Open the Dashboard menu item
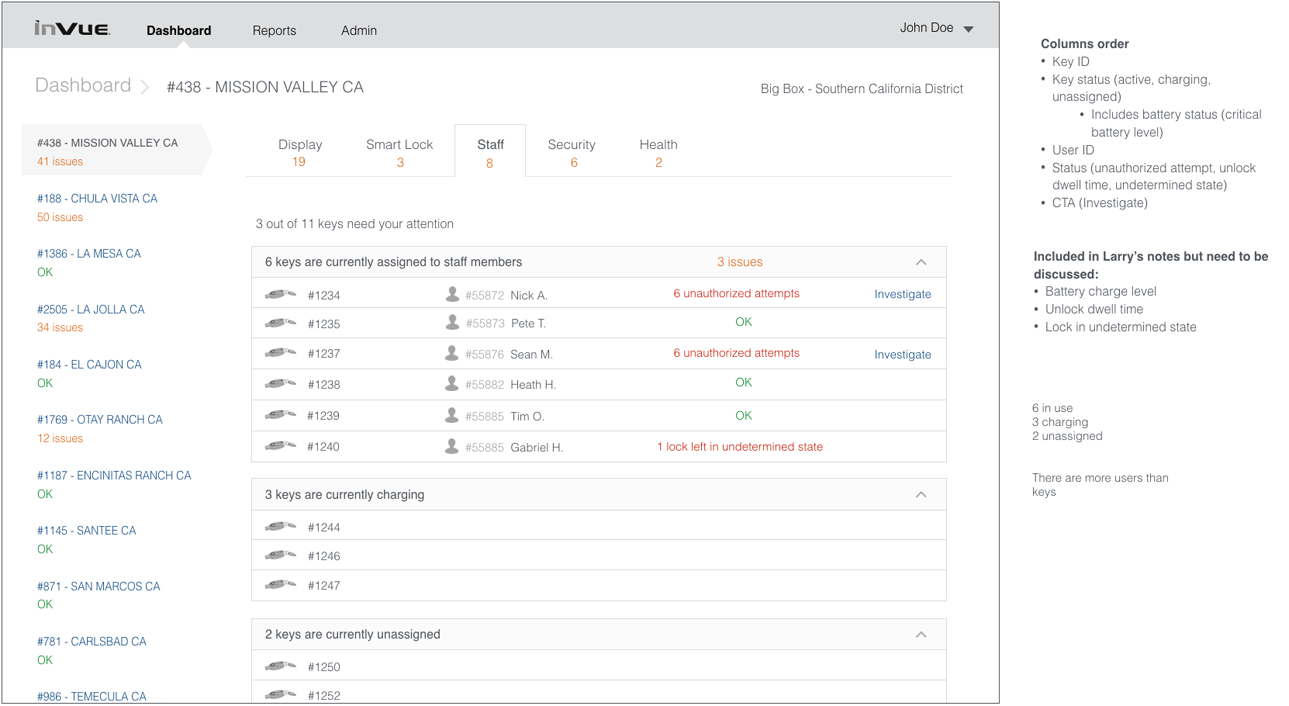Image resolution: width=1289 pixels, height=706 pixels. (178, 30)
